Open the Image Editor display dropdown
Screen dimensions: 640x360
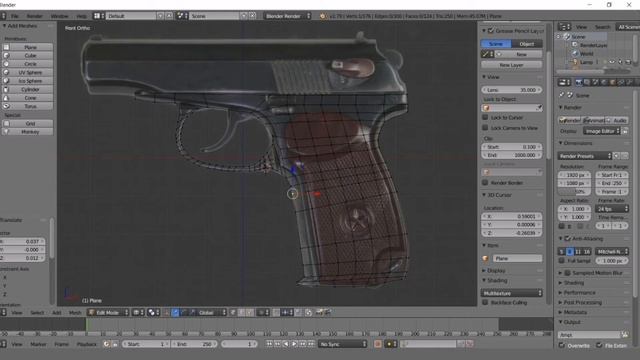tap(602, 131)
